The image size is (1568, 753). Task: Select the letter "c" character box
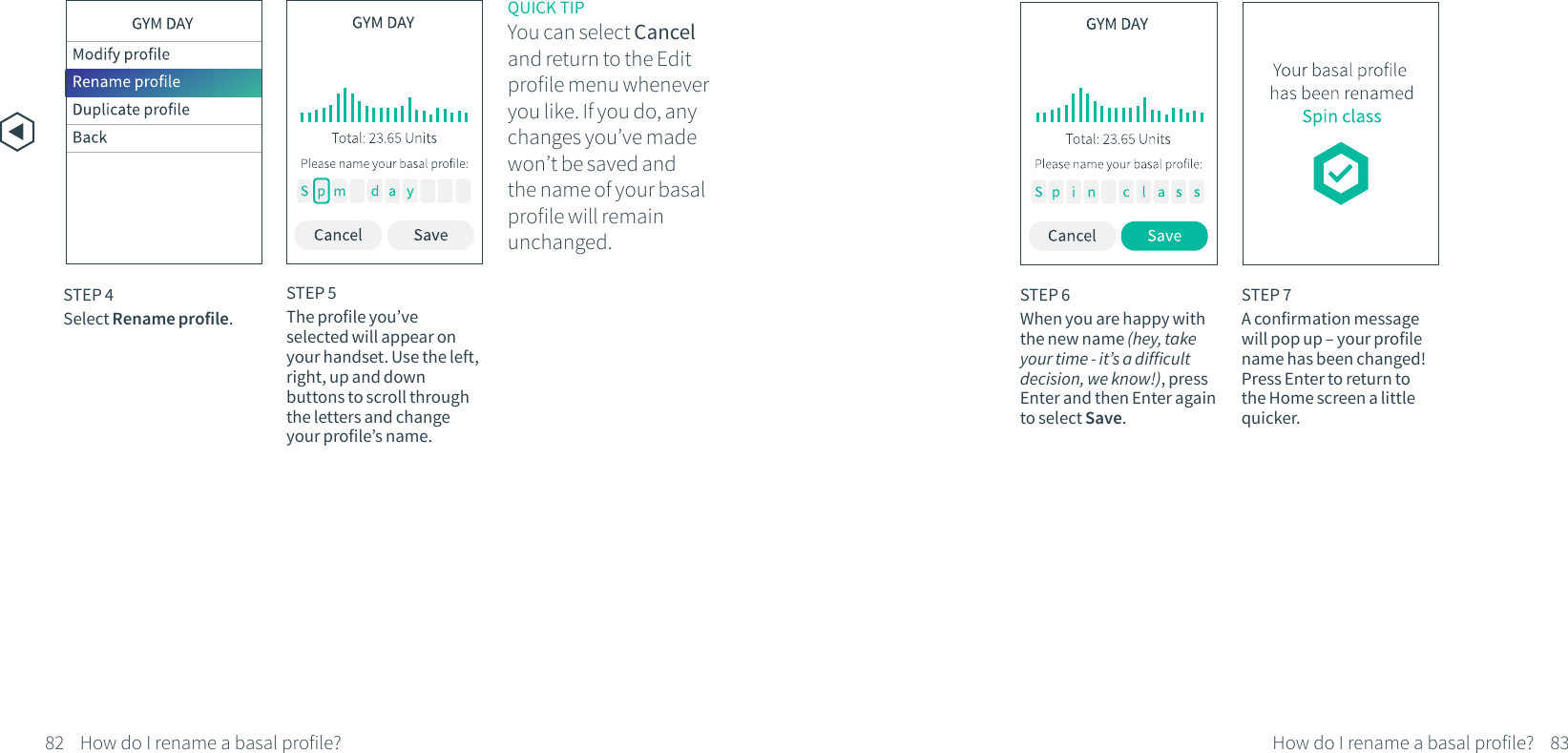pyautogui.click(x=1126, y=192)
